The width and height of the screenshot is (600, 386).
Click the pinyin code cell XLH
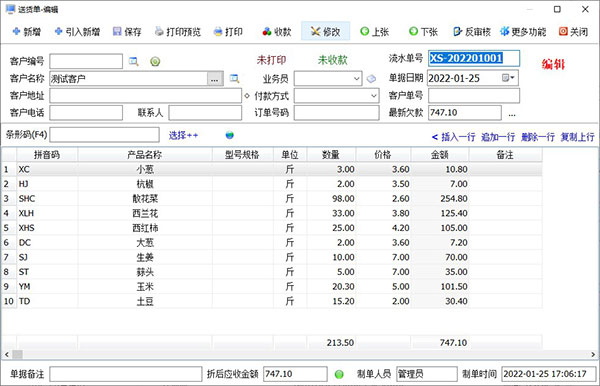(x=47, y=213)
